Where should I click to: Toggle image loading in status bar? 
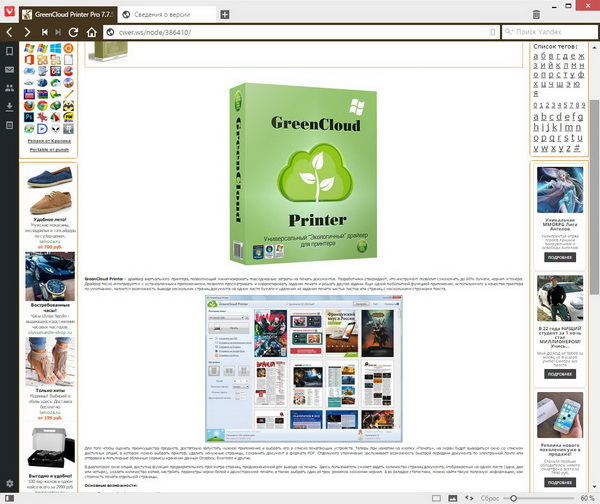click(452, 497)
